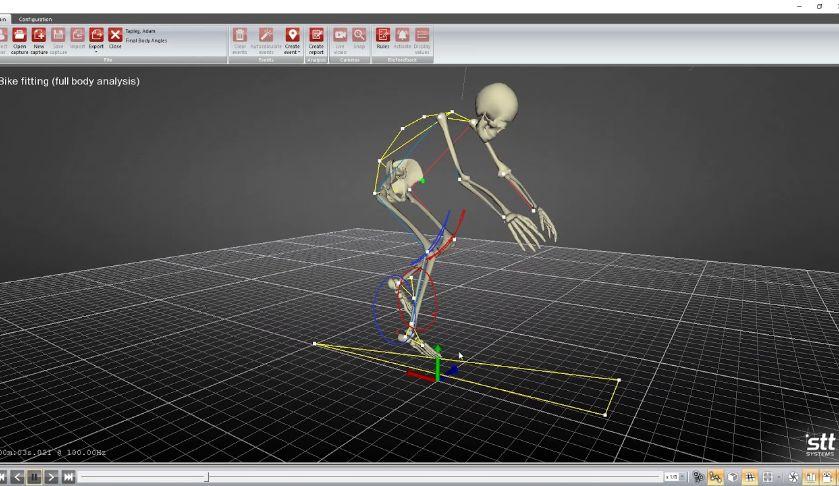
Task: Open an existing capture file
Action: [x=19, y=41]
